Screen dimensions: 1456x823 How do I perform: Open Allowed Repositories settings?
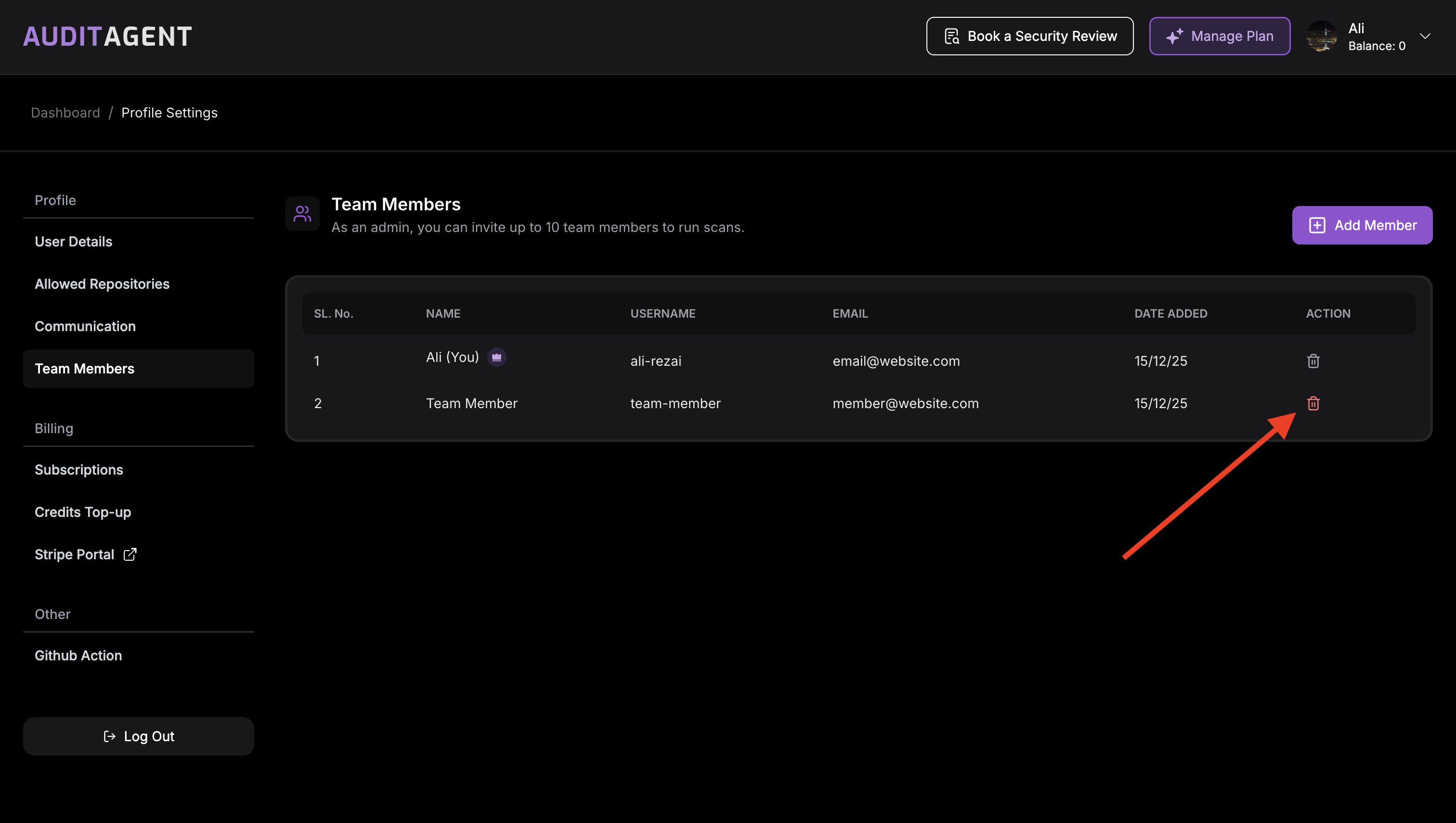click(102, 284)
